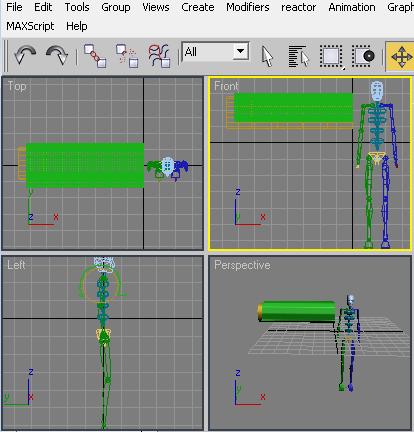This screenshot has width=414, height=432.
Task: Open the MAXScript menu
Action: click(x=30, y=26)
